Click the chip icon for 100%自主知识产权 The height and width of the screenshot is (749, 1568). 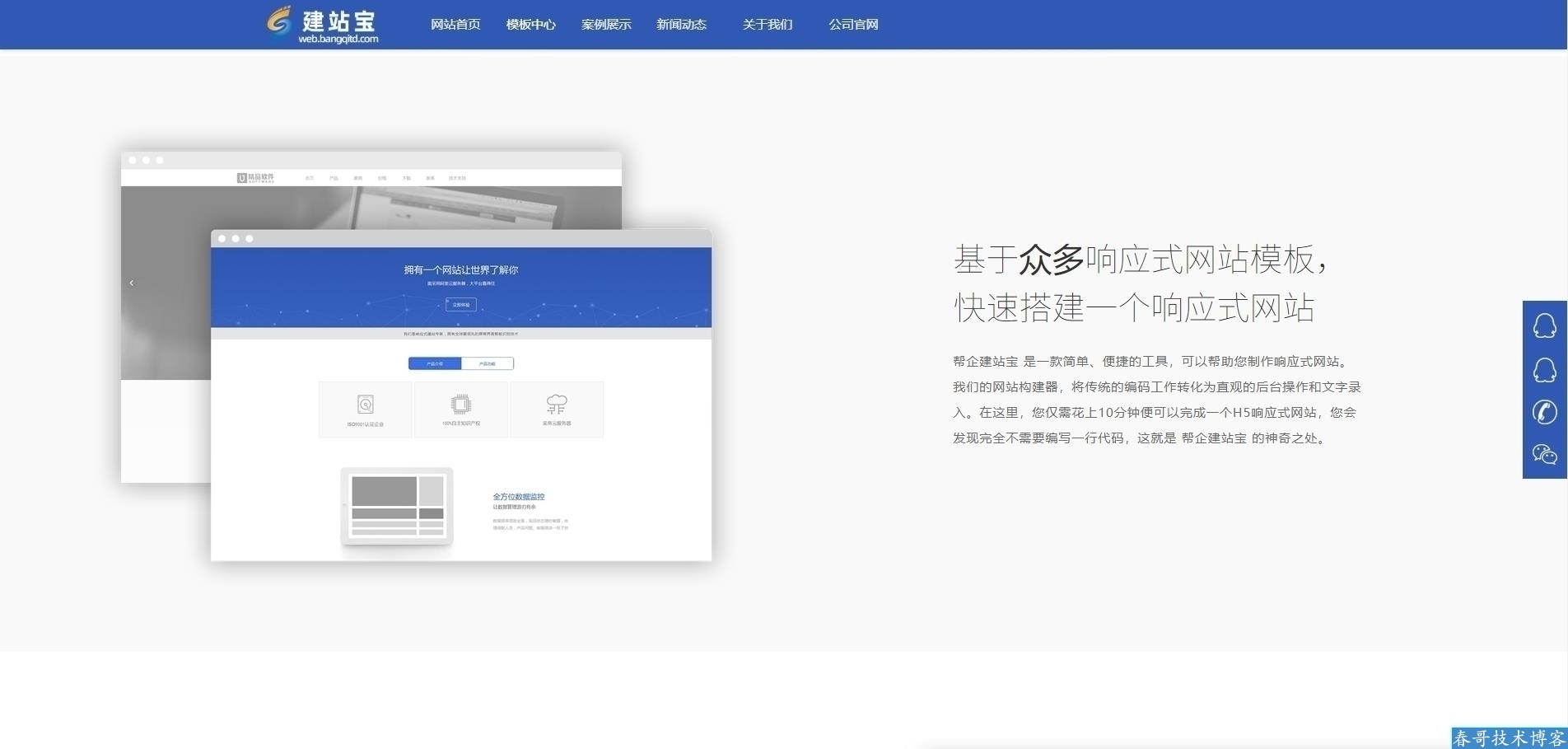pyautogui.click(x=461, y=404)
